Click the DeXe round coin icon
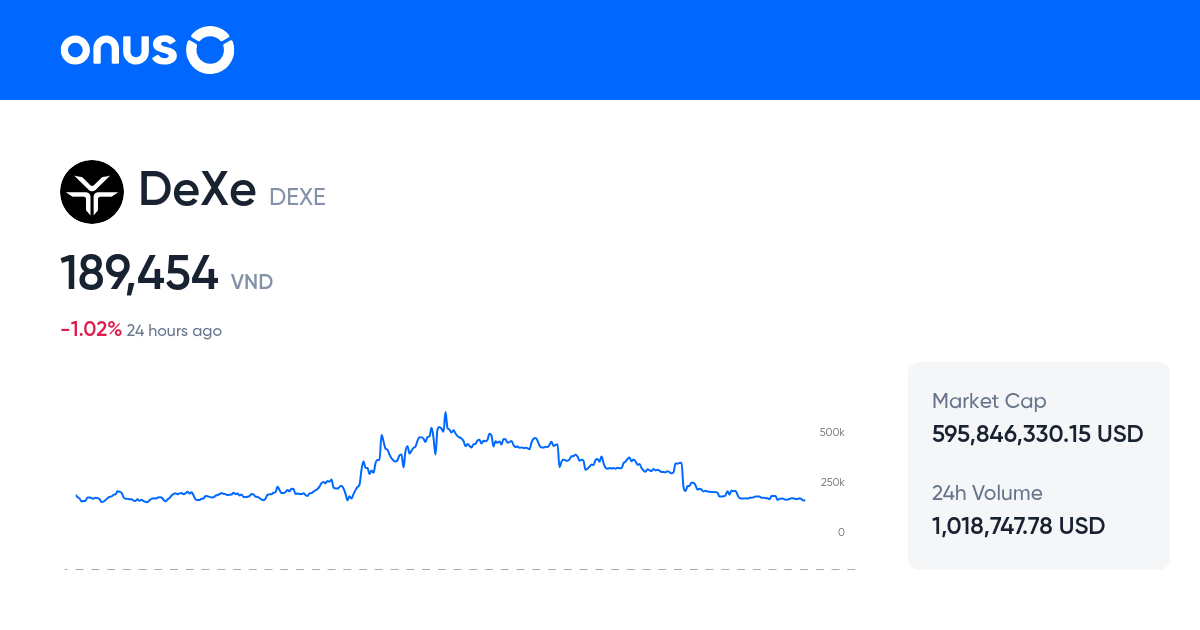 92,191
